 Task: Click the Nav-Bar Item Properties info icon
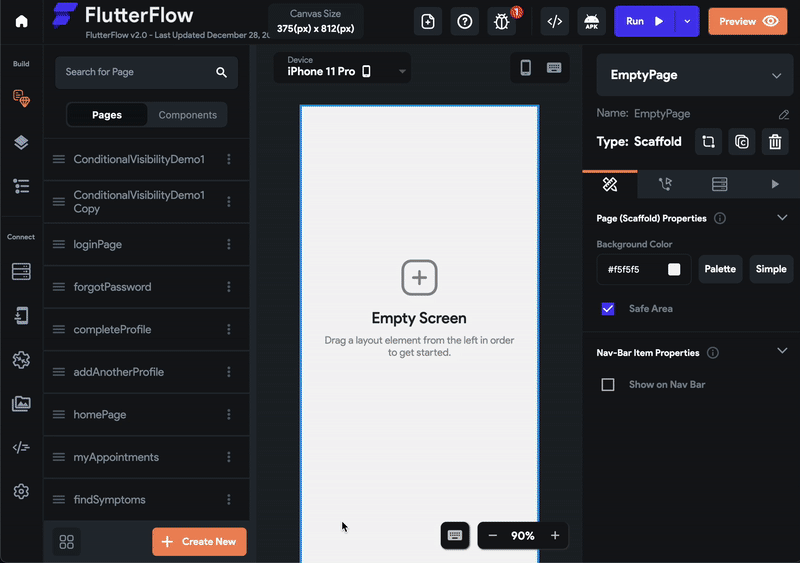click(x=713, y=353)
